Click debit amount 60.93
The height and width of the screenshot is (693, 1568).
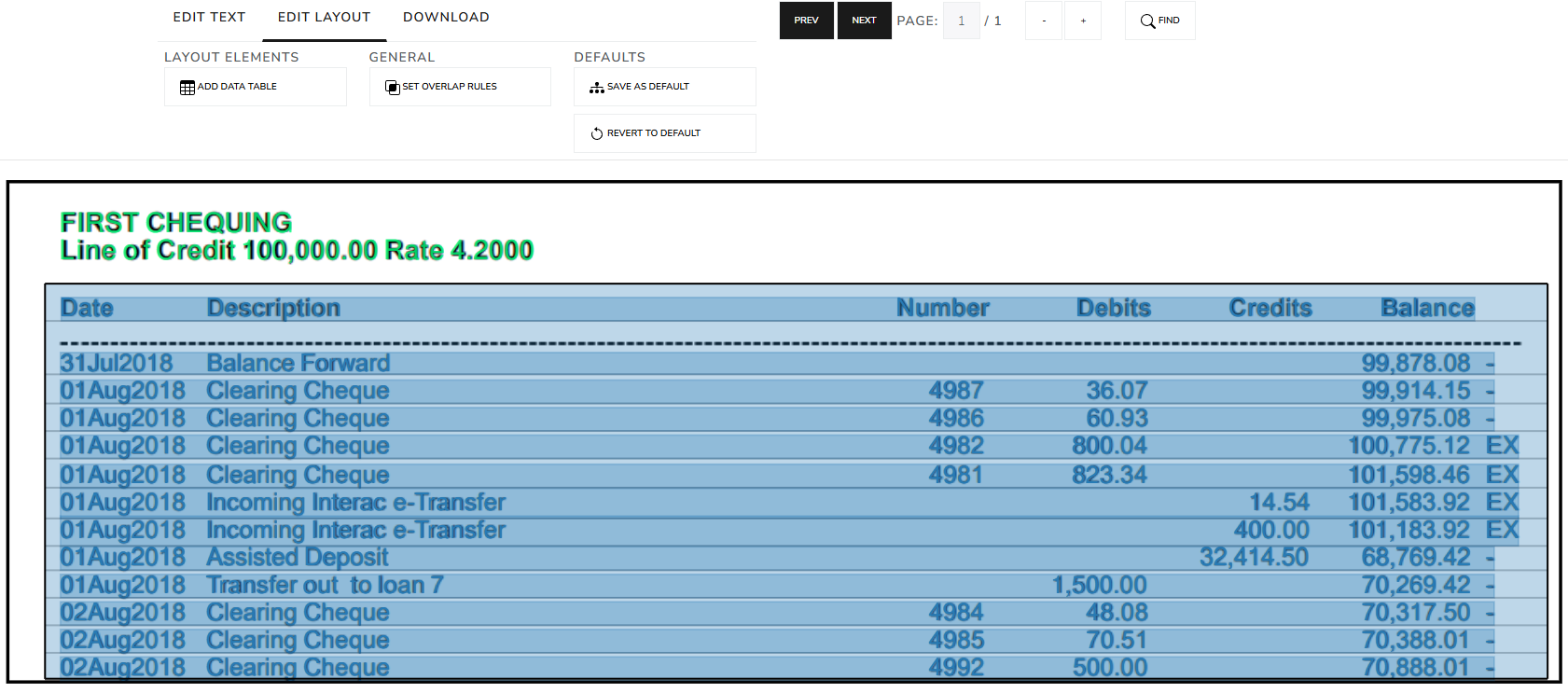[x=1117, y=419]
